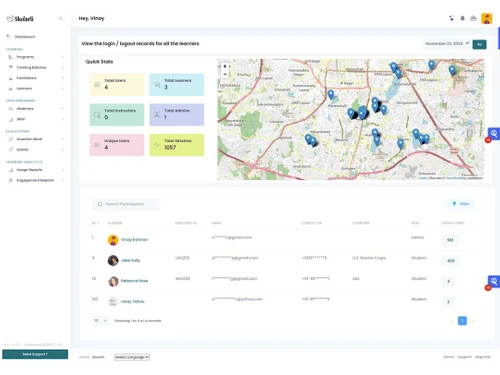The image size is (500, 375).
Task: Click the Need Support button
Action: (x=35, y=354)
